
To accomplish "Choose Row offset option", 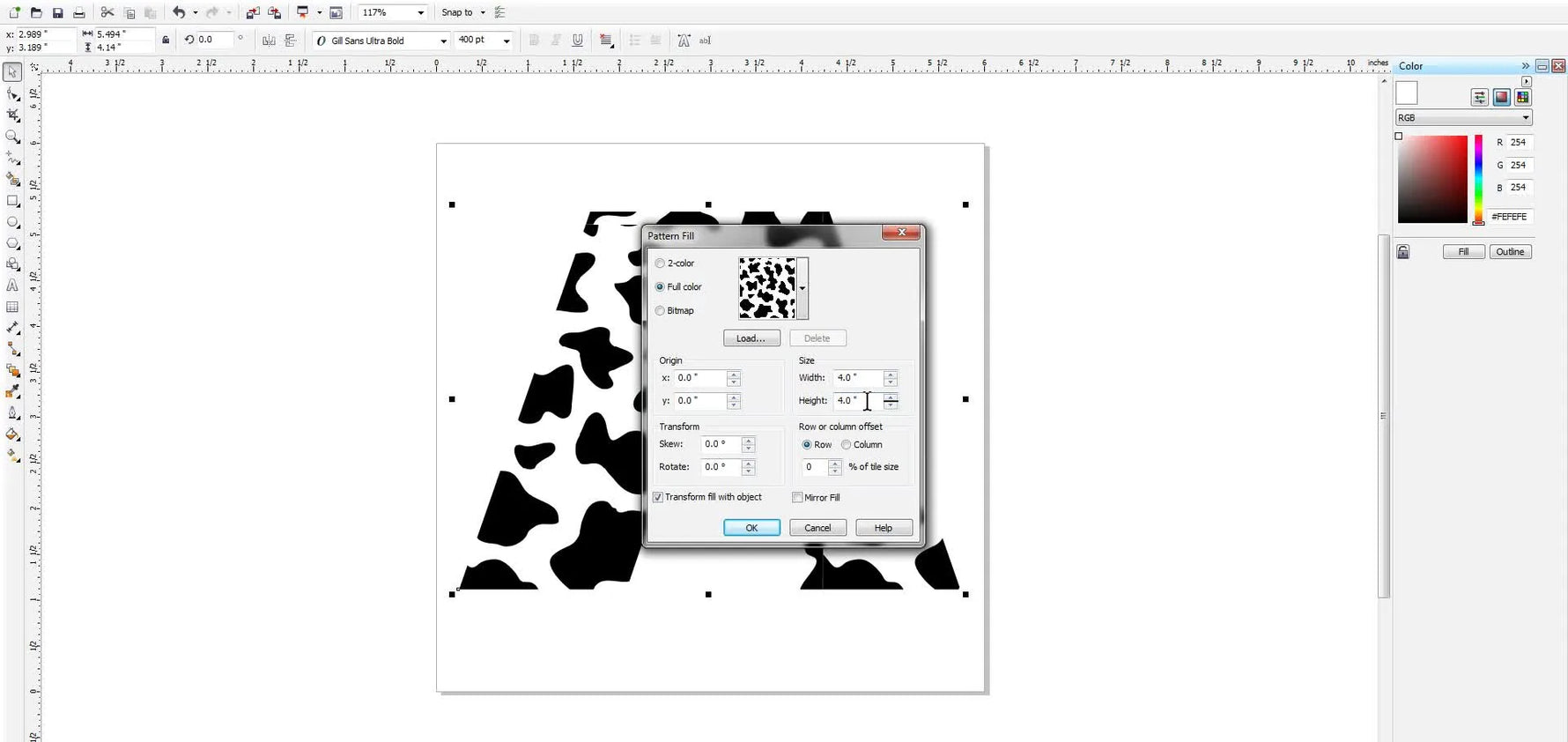I will tap(807, 444).
